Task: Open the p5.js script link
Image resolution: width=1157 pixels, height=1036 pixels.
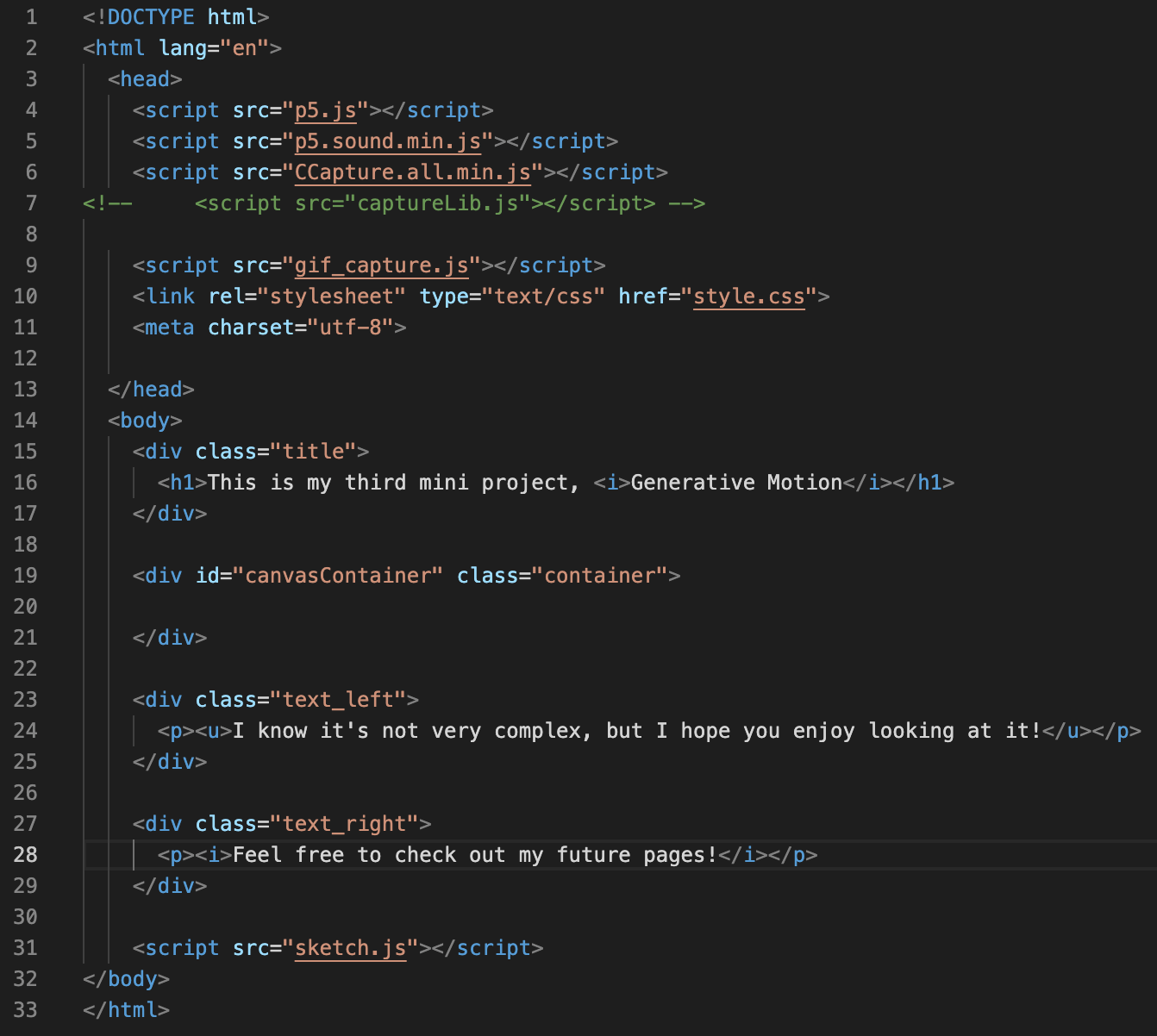Action: tap(326, 110)
